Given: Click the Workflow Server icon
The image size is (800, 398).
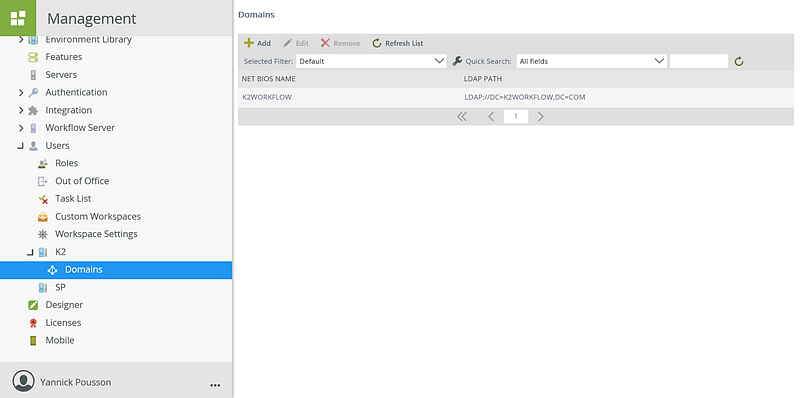Looking at the screenshot, I should coord(33,128).
